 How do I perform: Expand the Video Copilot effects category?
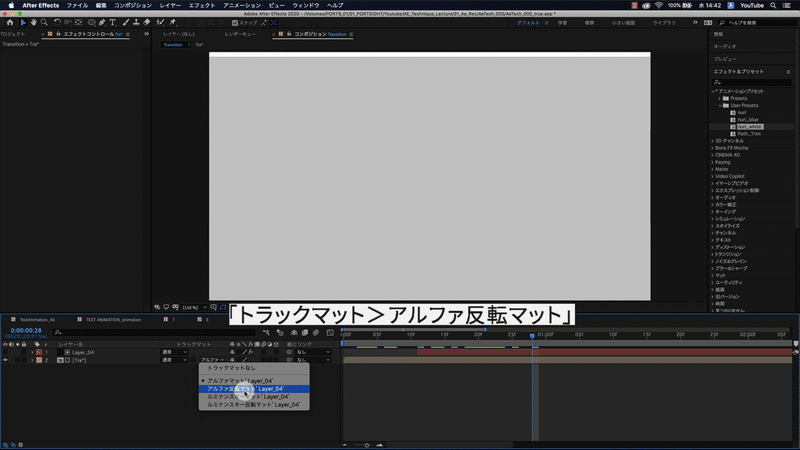coord(713,176)
